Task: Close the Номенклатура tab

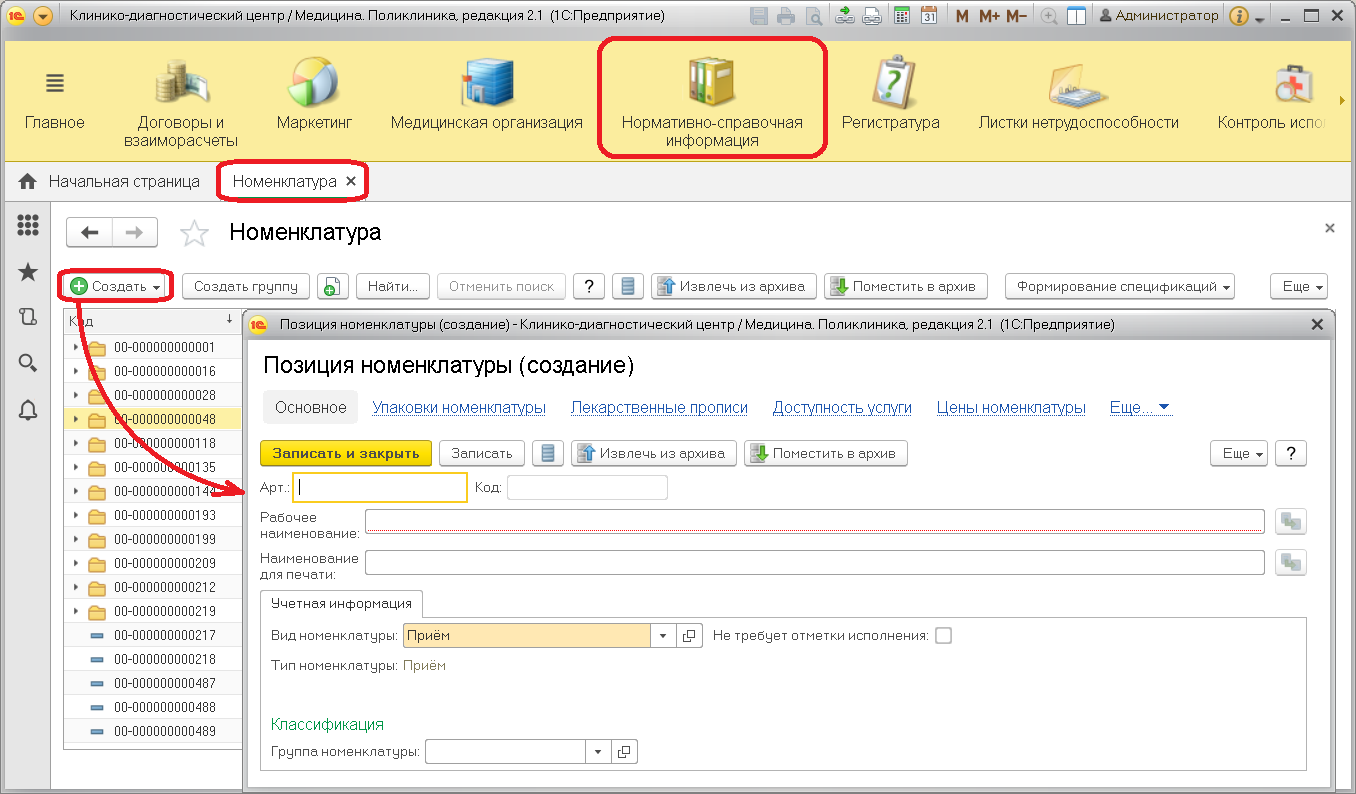Action: [351, 182]
